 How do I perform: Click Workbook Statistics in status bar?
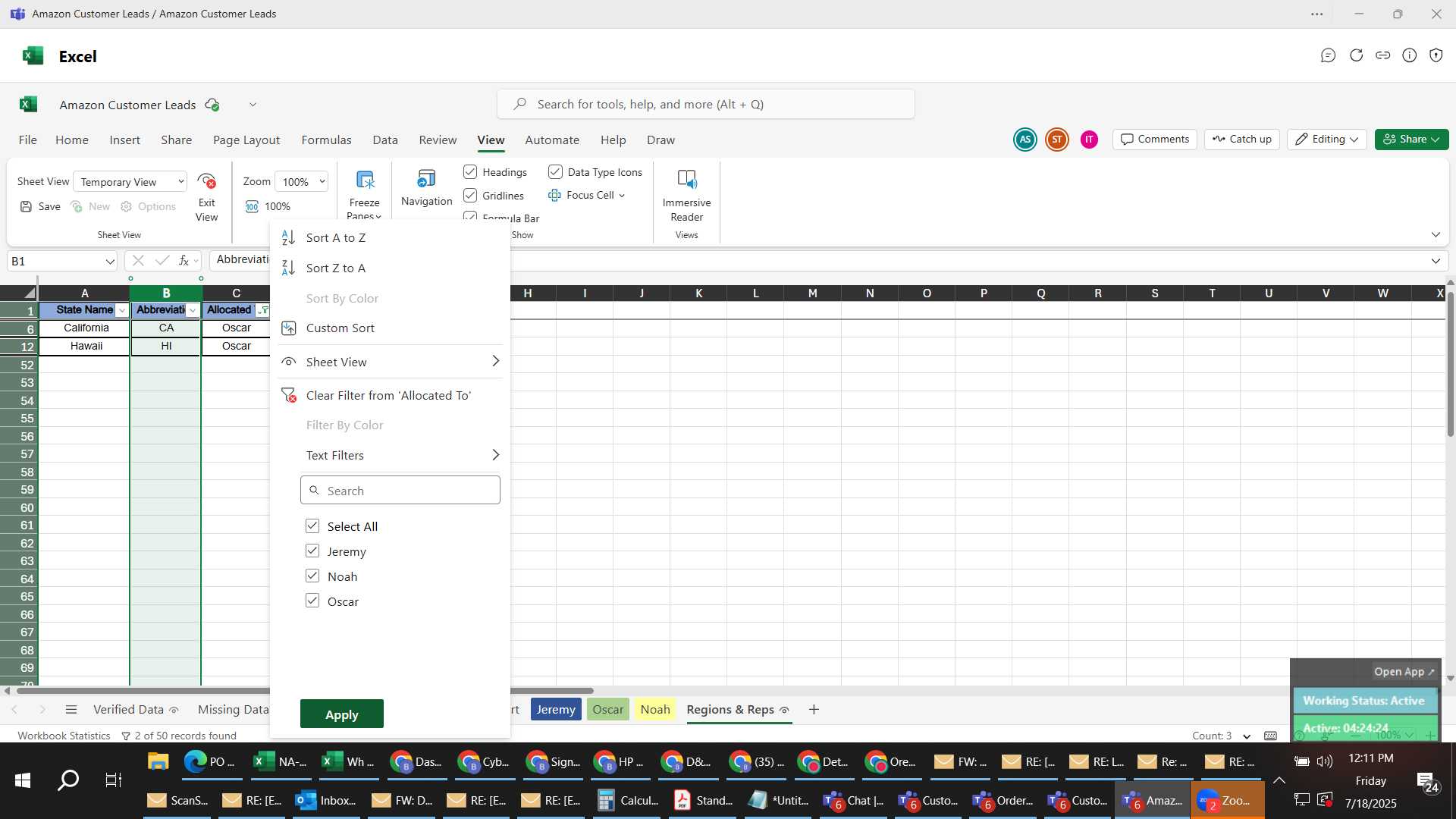(x=64, y=736)
